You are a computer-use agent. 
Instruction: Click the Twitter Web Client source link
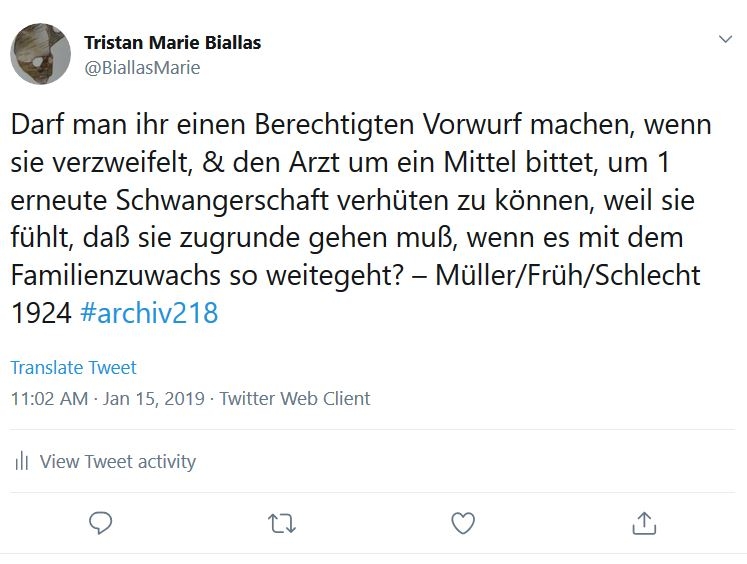pyautogui.click(x=294, y=398)
